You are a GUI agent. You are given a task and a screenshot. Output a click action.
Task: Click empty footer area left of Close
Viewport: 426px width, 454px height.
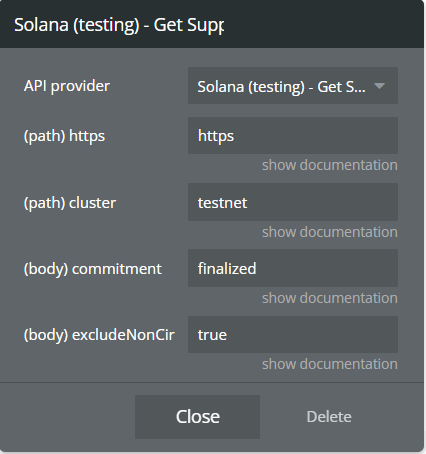coord(67,417)
